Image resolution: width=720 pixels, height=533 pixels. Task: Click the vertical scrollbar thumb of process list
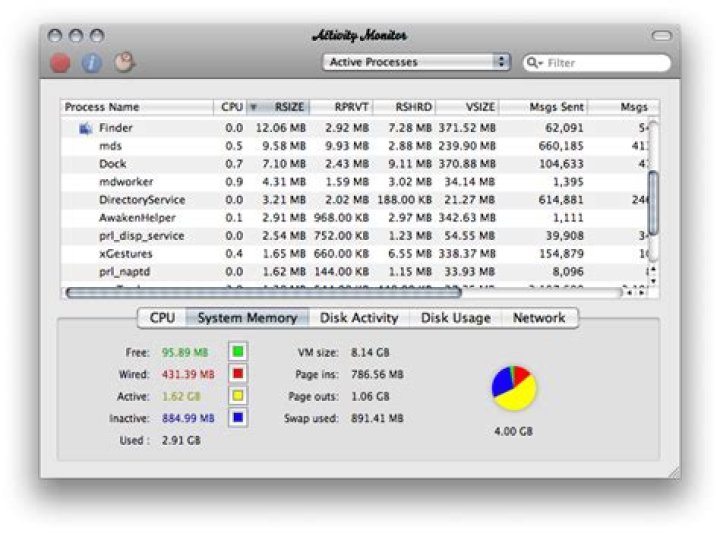pos(653,202)
